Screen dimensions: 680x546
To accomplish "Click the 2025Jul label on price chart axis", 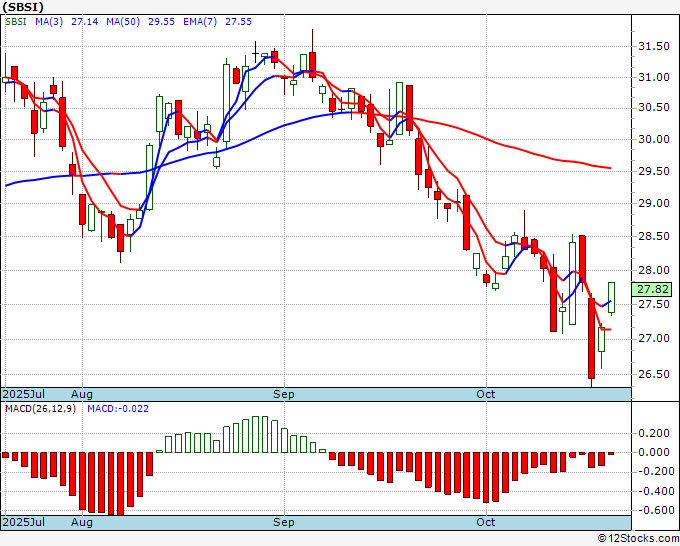I will point(24,394).
